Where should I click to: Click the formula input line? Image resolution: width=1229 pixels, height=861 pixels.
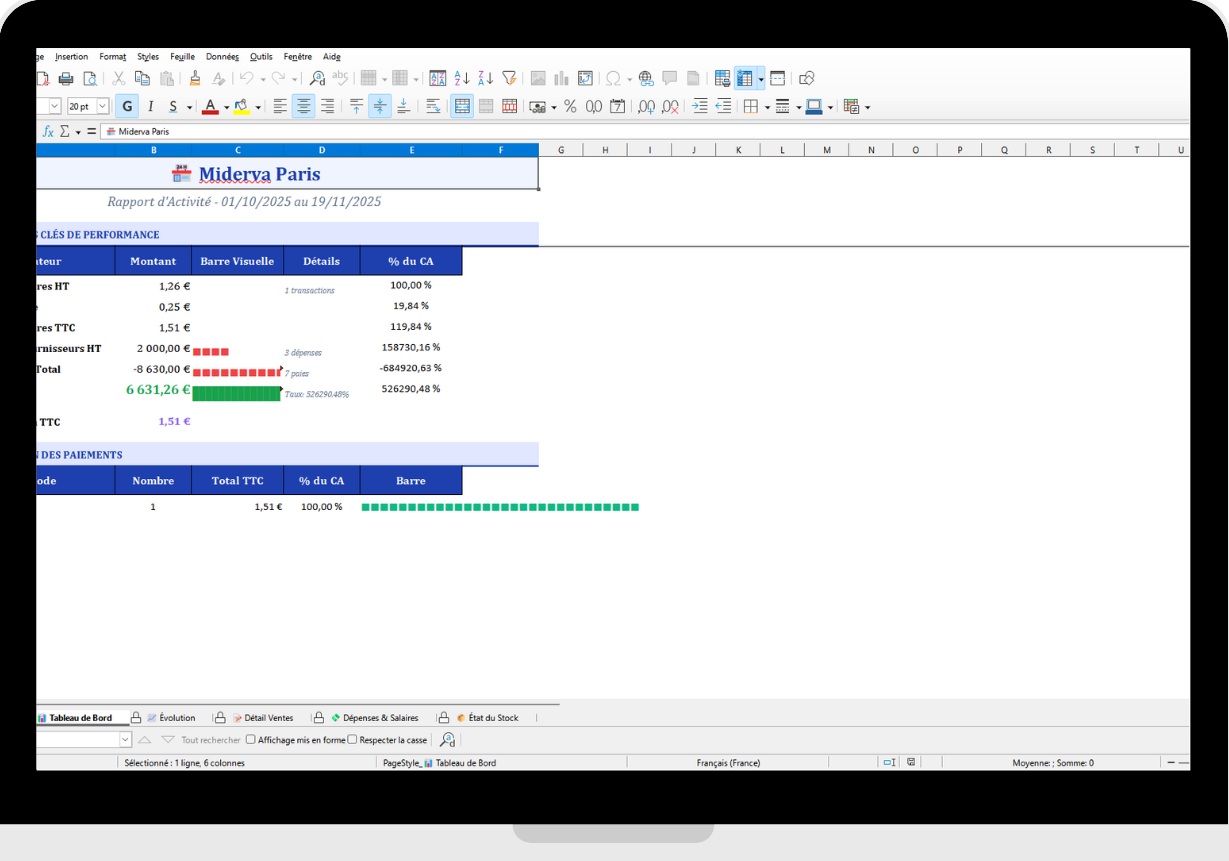point(640,131)
